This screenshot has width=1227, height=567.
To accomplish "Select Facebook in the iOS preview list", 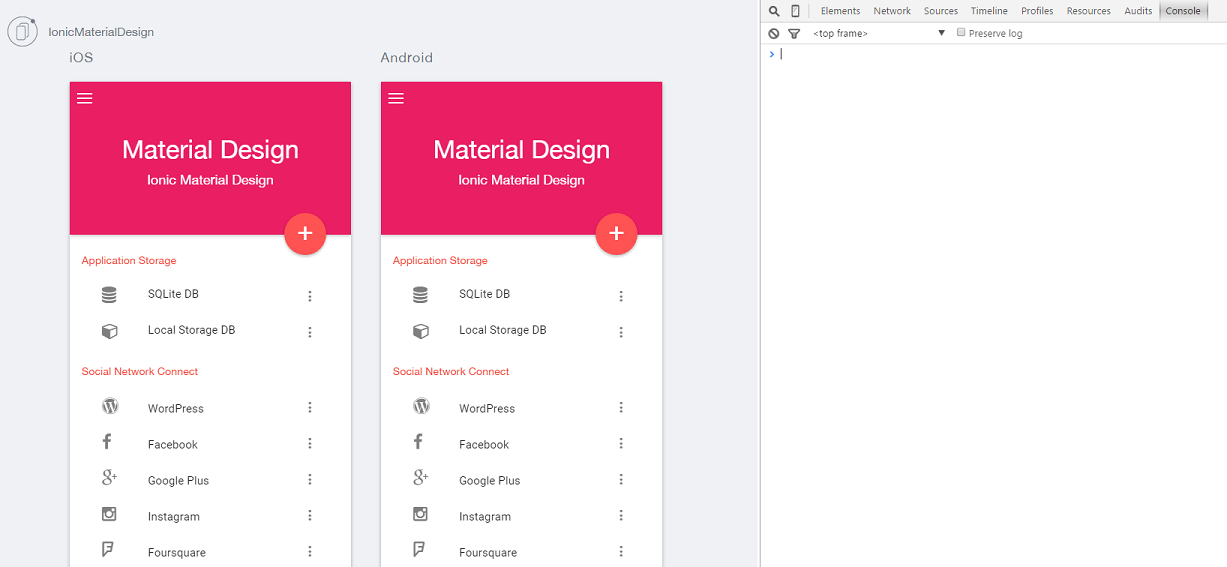I will [x=173, y=444].
